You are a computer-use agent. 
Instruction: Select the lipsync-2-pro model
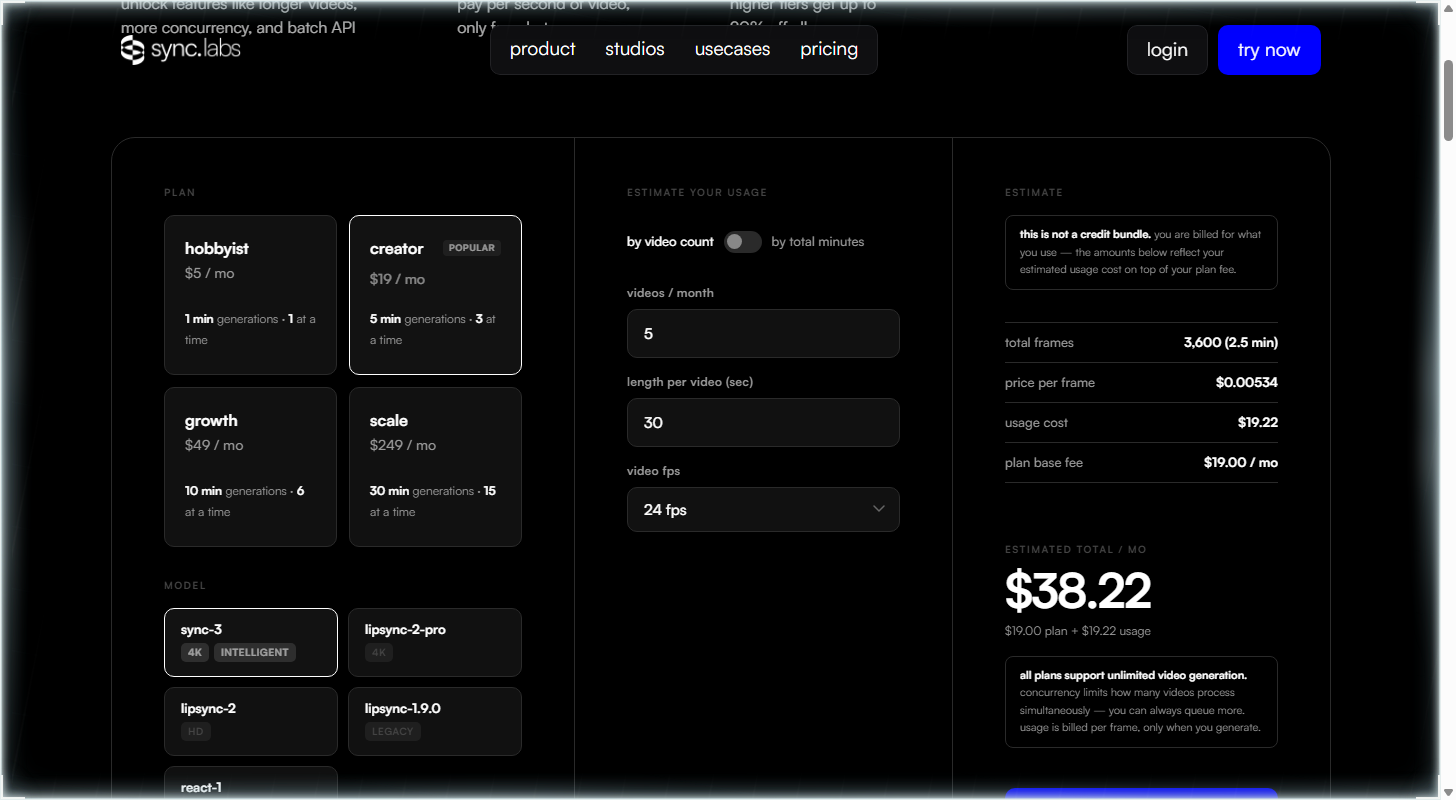(x=435, y=642)
